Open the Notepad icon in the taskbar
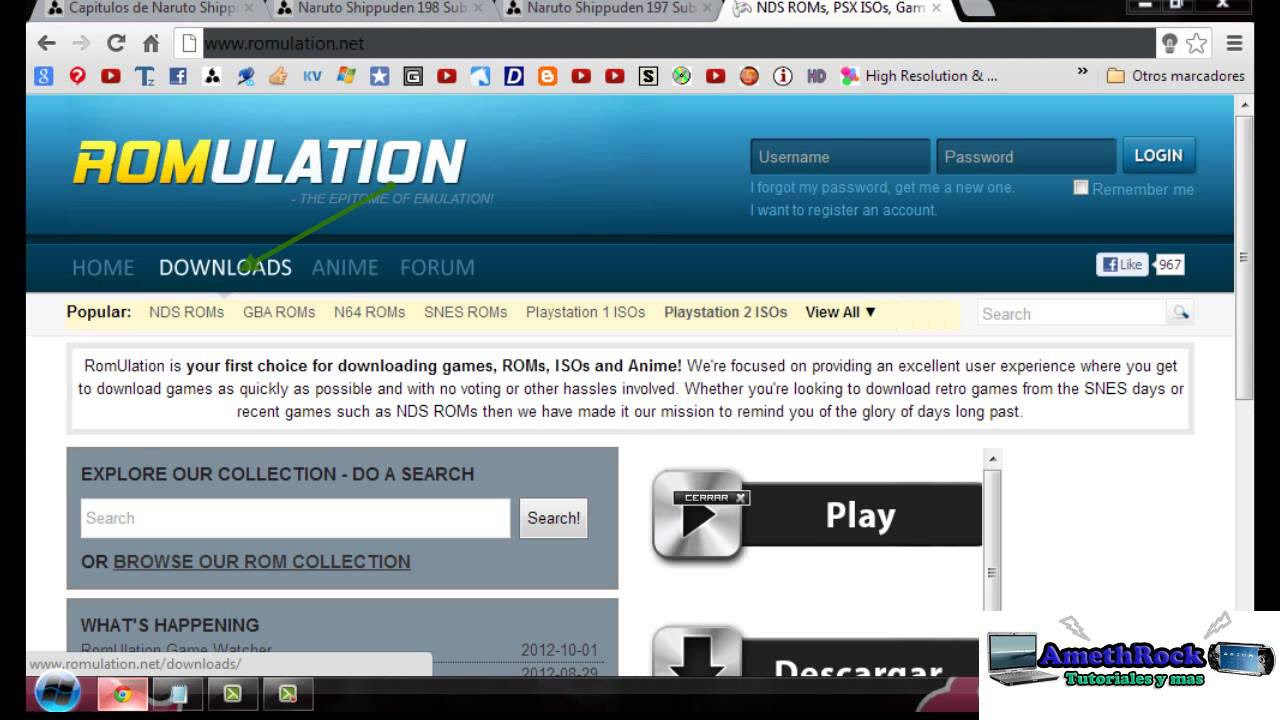The image size is (1280, 720). click(178, 693)
